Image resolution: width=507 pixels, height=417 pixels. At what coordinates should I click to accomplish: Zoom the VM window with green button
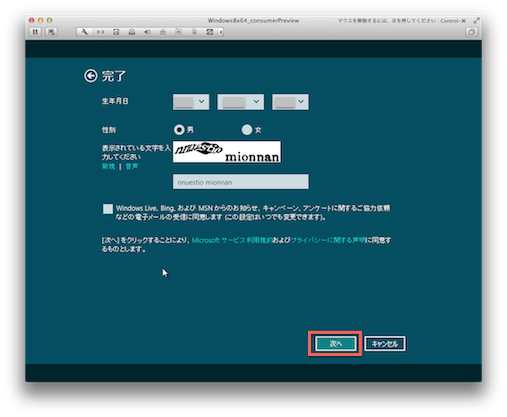49,20
